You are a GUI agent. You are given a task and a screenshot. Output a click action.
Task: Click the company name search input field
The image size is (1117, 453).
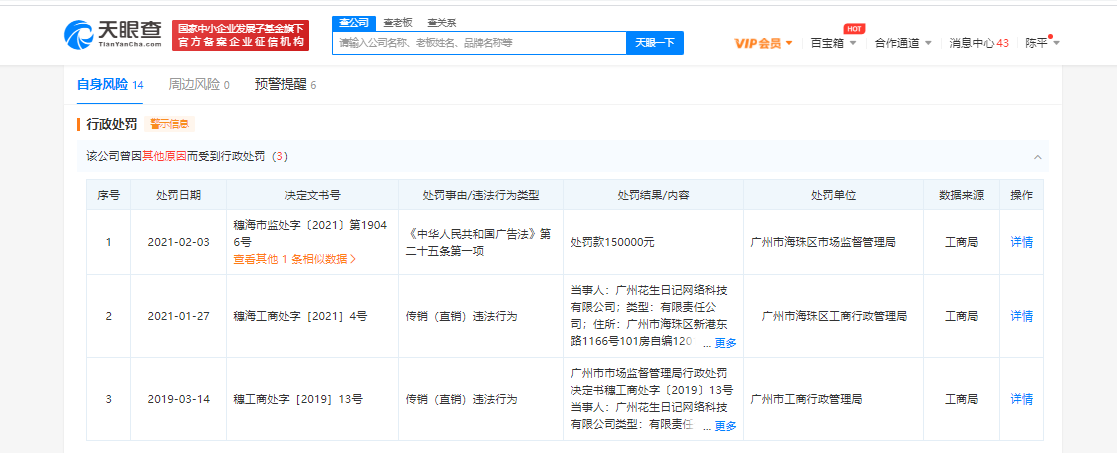pyautogui.click(x=479, y=43)
